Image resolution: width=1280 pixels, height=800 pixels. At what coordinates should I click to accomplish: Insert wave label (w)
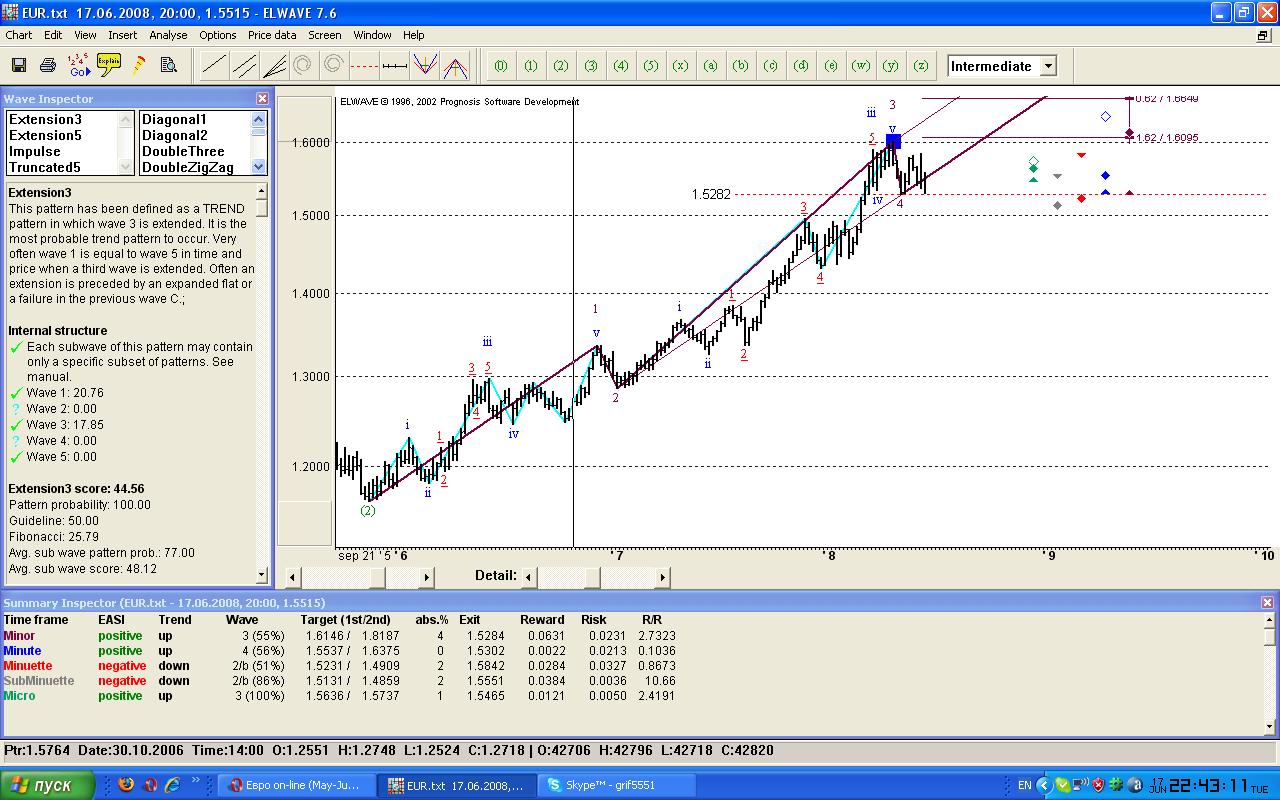(861, 66)
